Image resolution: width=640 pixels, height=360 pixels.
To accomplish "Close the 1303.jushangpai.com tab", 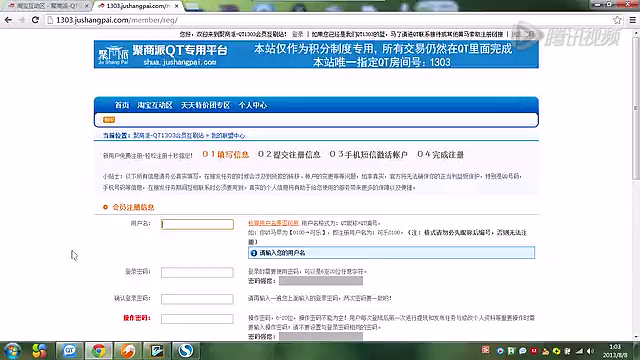I will pyautogui.click(x=177, y=6).
